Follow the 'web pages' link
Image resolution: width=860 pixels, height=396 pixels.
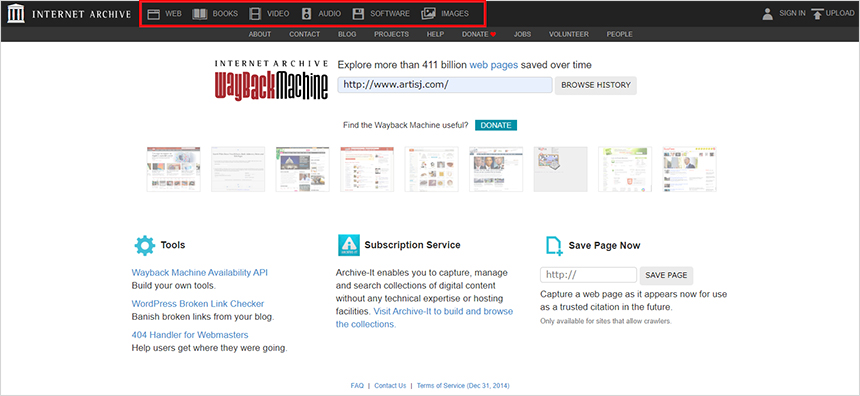pos(494,65)
